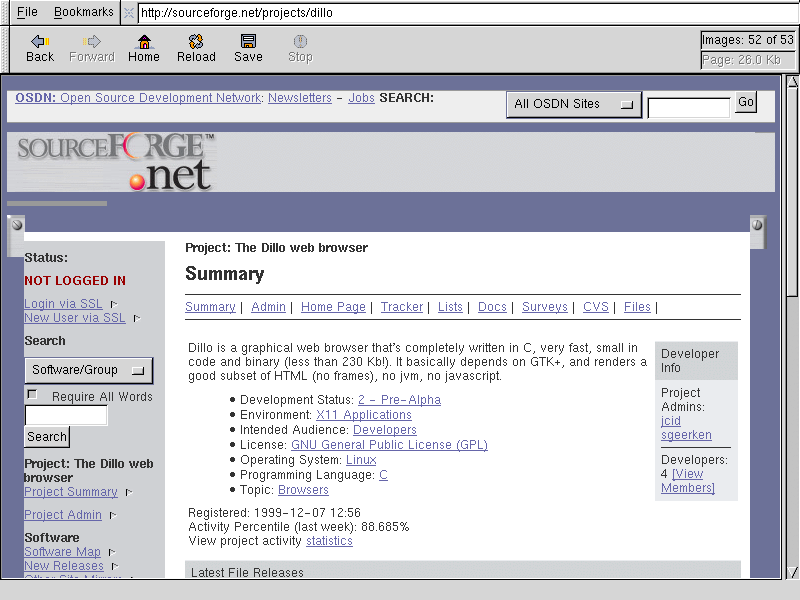Open the File menu
Screen dimensions: 800x600
click(27, 12)
